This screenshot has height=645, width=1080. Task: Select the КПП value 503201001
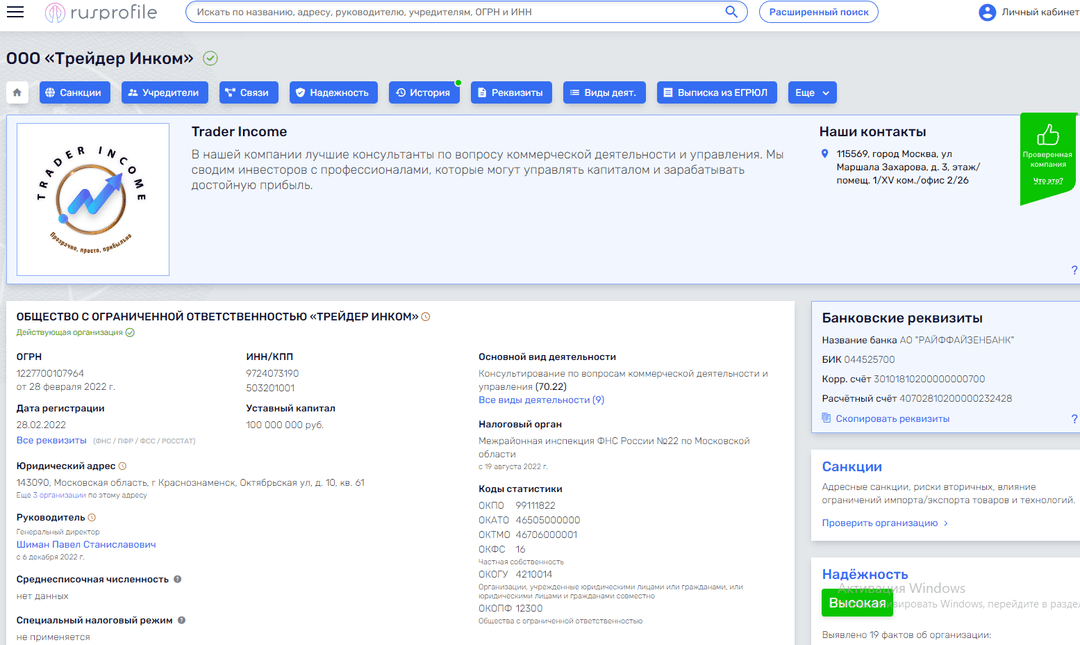(271, 388)
